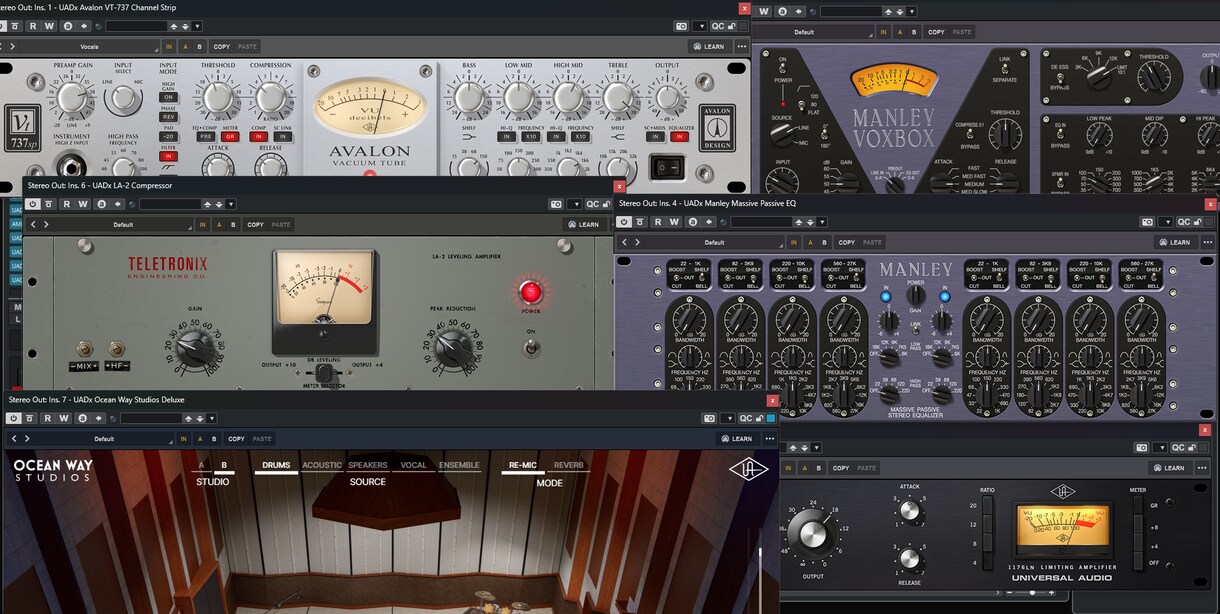Take a snapshot in Avalon VT-737 window
1220x614 pixels.
682,26
